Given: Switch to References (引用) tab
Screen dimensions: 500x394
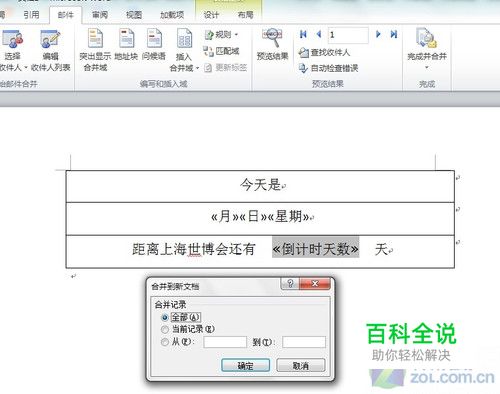Looking at the screenshot, I should pos(32,15).
